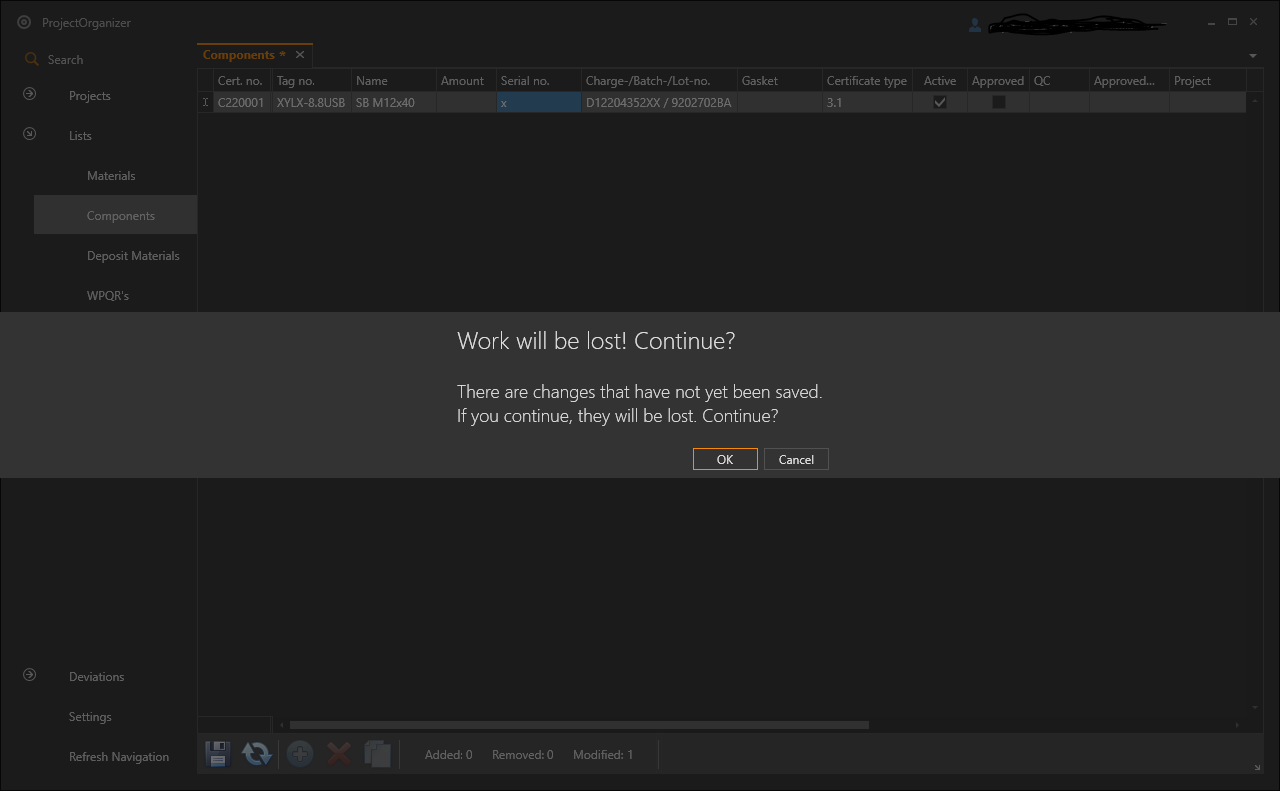
Task: Select the Serial no. cell containing x
Action: pyautogui.click(x=536, y=101)
